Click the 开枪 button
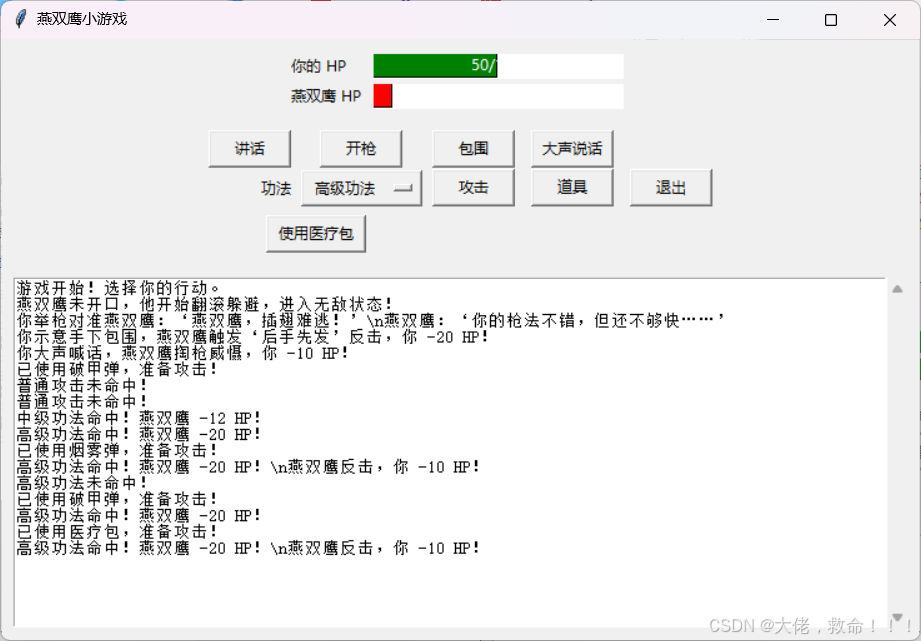The height and width of the screenshot is (641, 921). (x=361, y=149)
